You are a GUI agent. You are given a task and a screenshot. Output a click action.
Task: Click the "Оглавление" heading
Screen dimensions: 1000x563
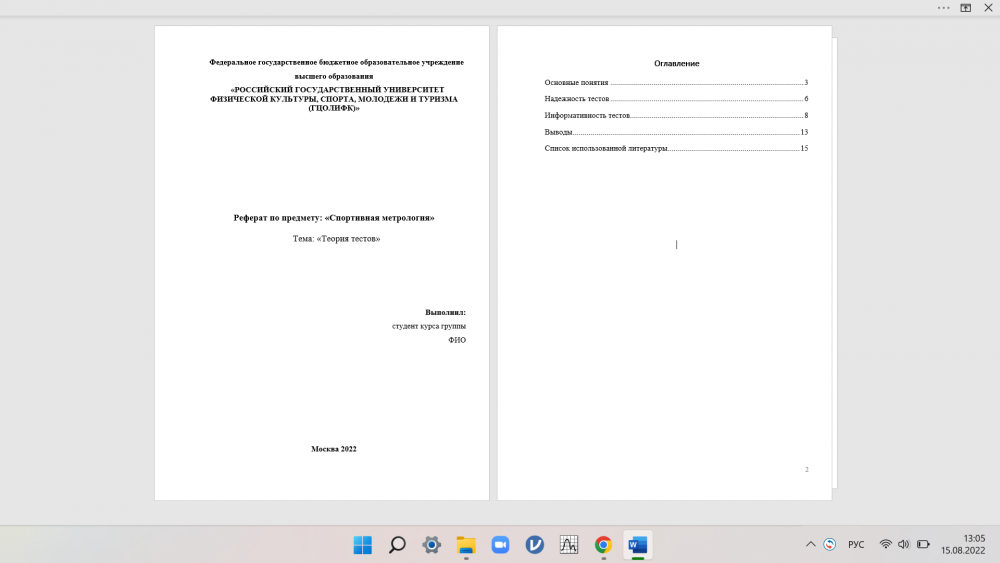tap(677, 63)
